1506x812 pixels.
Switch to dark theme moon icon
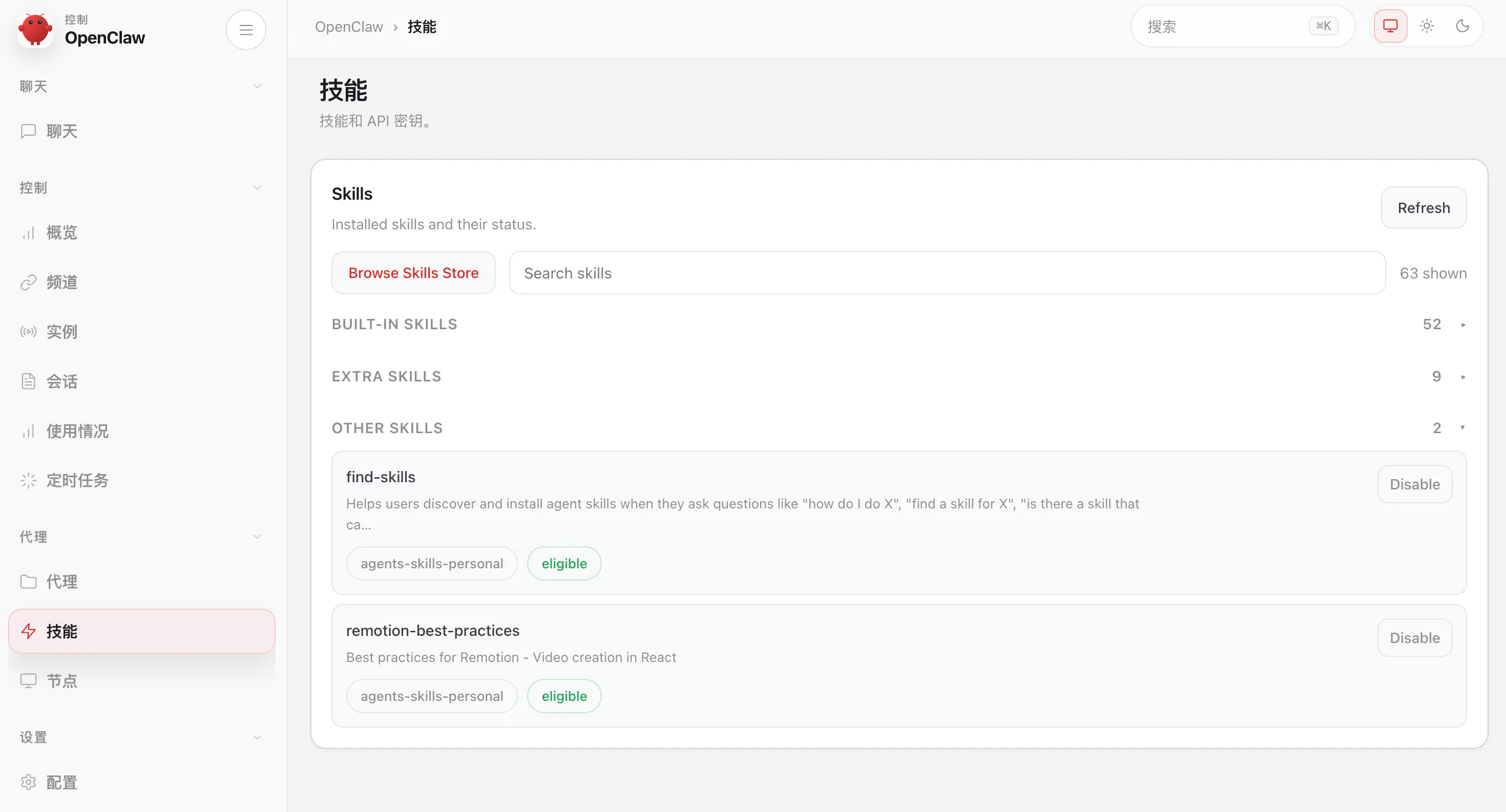point(1462,26)
